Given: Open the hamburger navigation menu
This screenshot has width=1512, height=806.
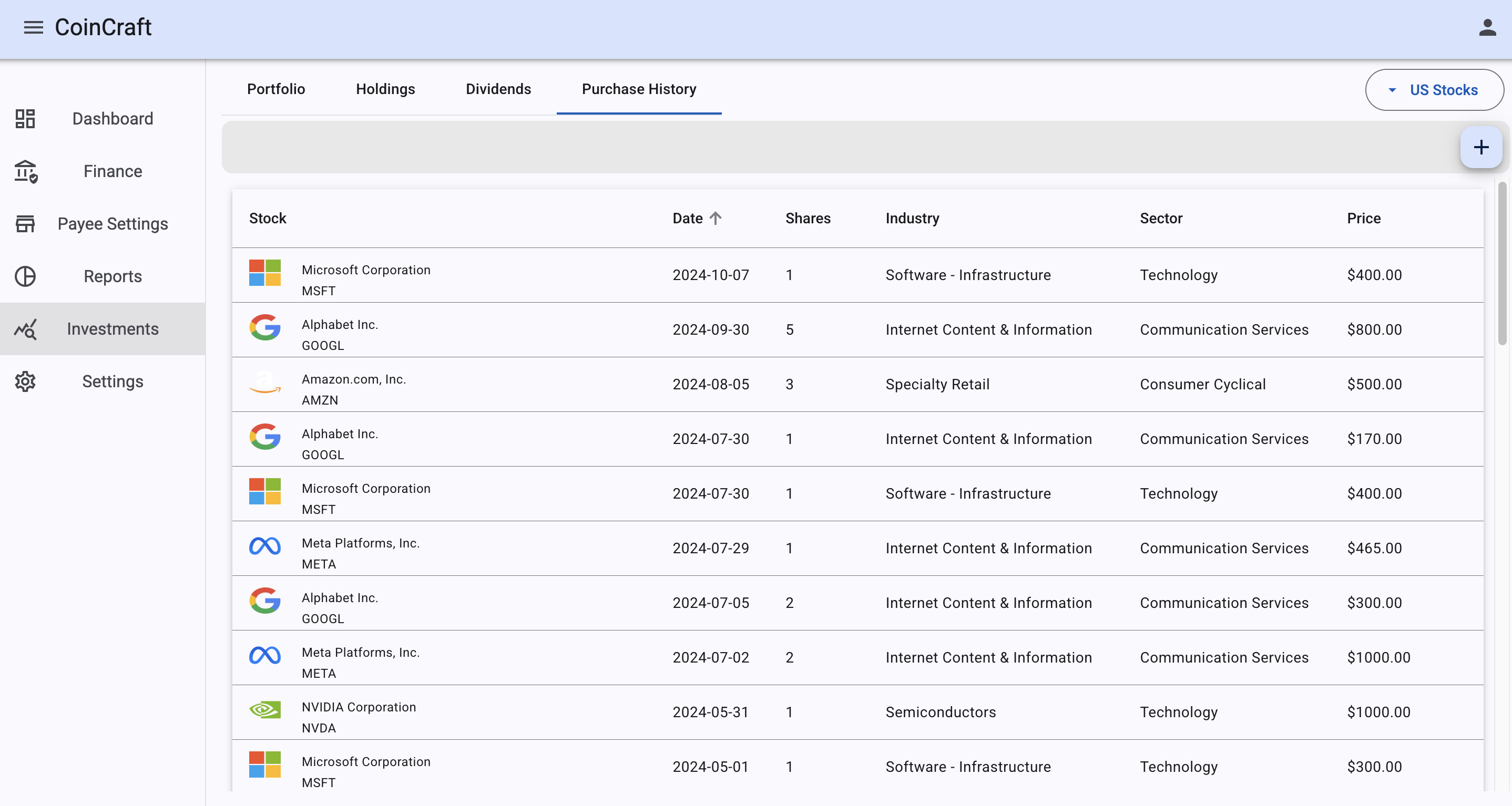Looking at the screenshot, I should [34, 27].
